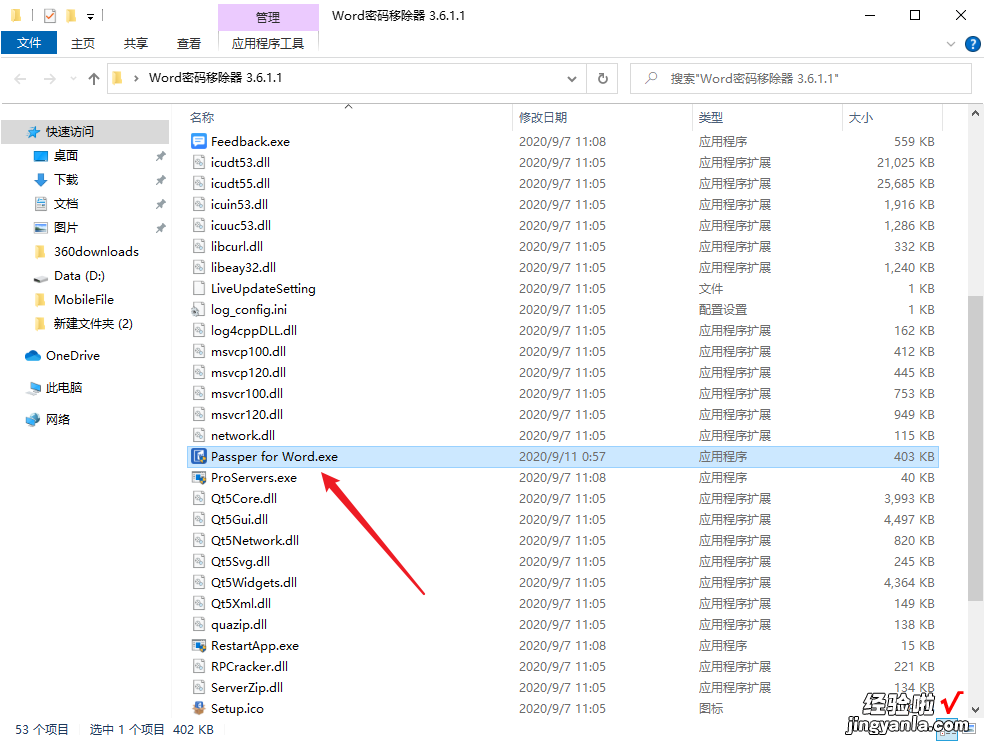
Task: Open the Share ribbon tab
Action: pyautogui.click(x=136, y=43)
